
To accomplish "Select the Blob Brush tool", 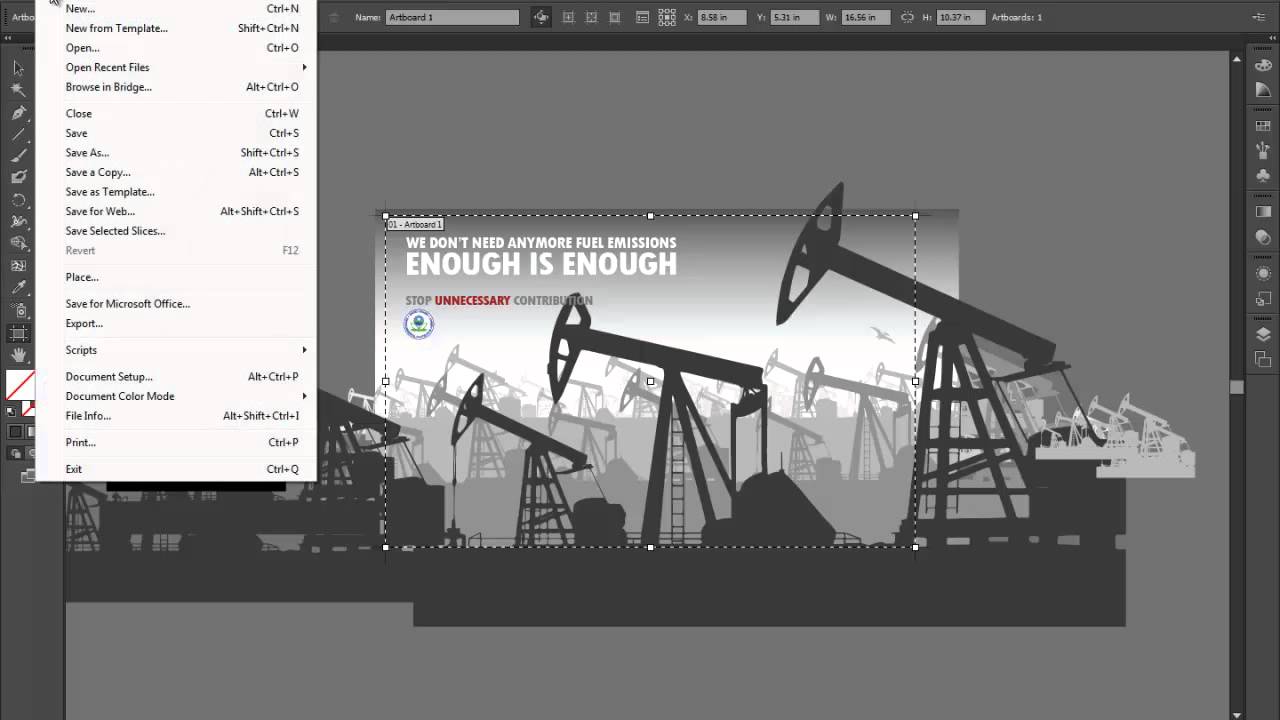I will pos(18,178).
